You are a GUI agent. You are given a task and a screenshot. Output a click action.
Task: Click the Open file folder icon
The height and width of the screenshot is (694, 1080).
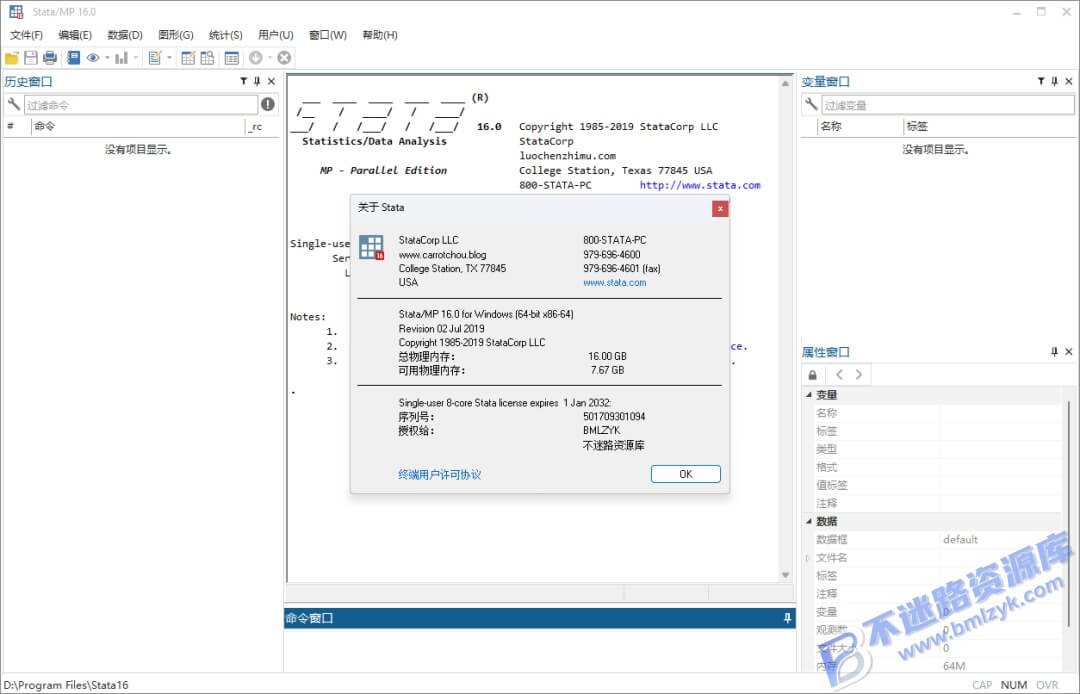(12, 59)
